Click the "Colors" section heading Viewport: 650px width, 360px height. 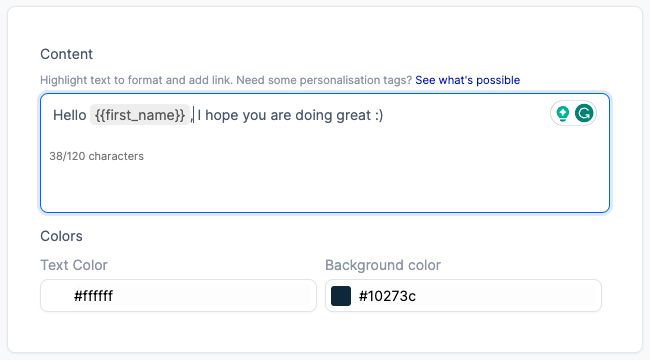coord(61,236)
